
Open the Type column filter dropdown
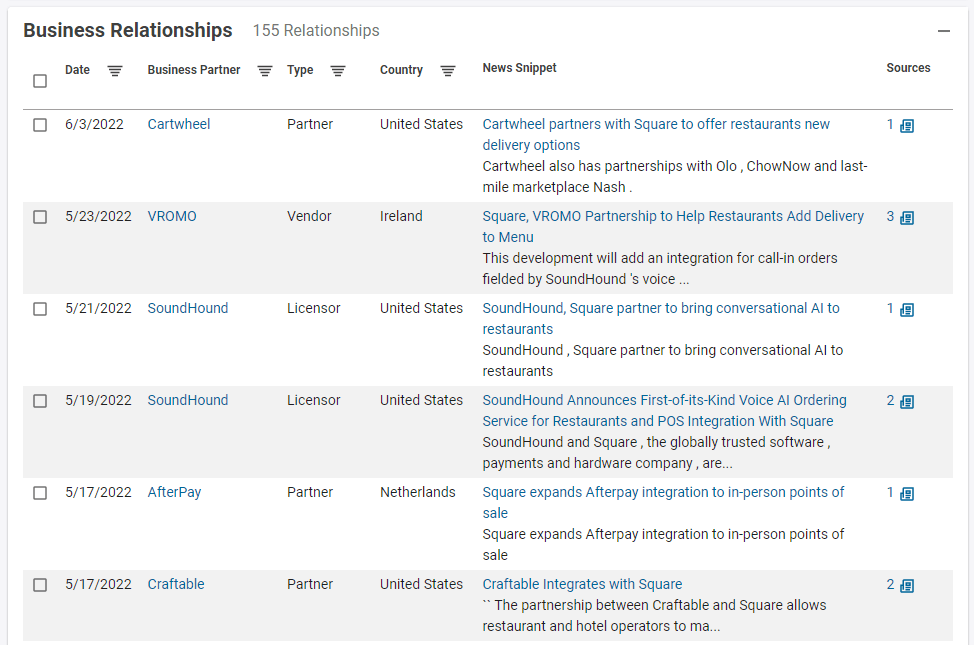[x=338, y=71]
